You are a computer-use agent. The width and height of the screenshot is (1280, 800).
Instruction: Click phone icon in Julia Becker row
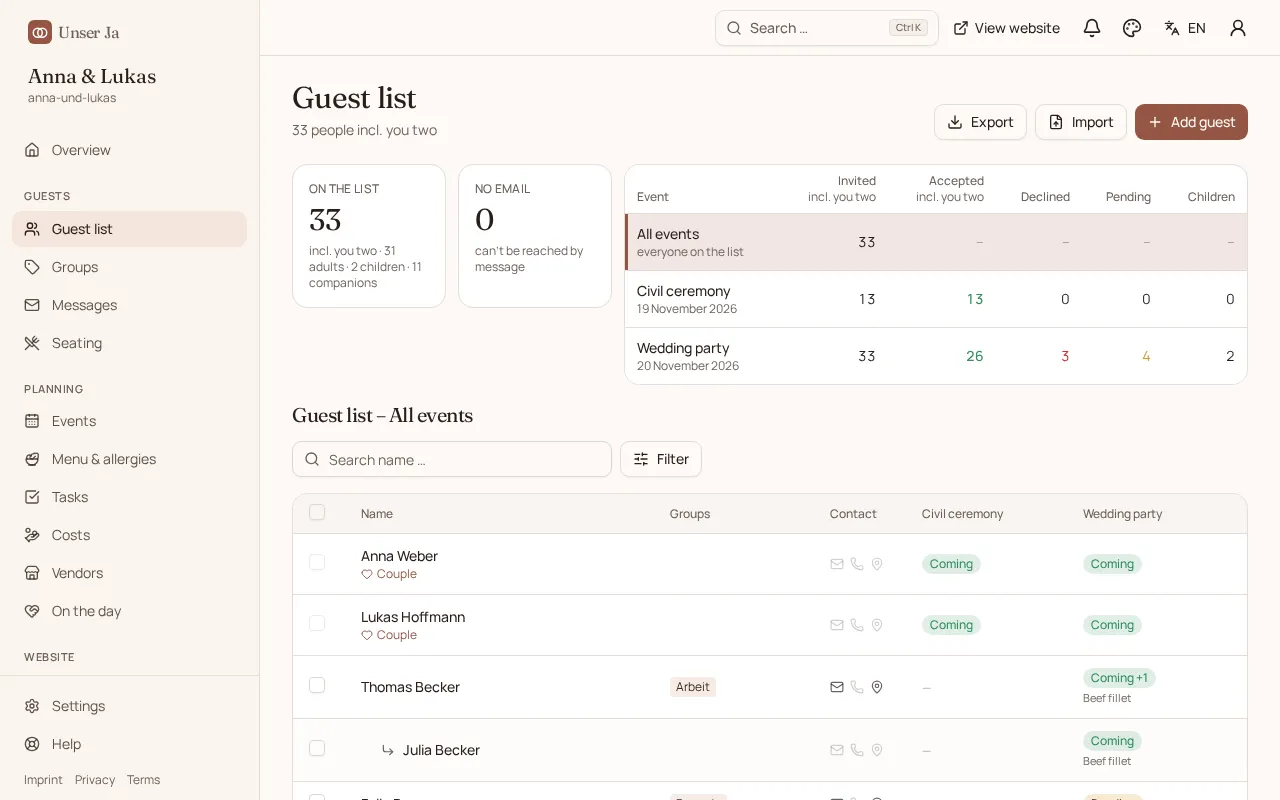(857, 750)
